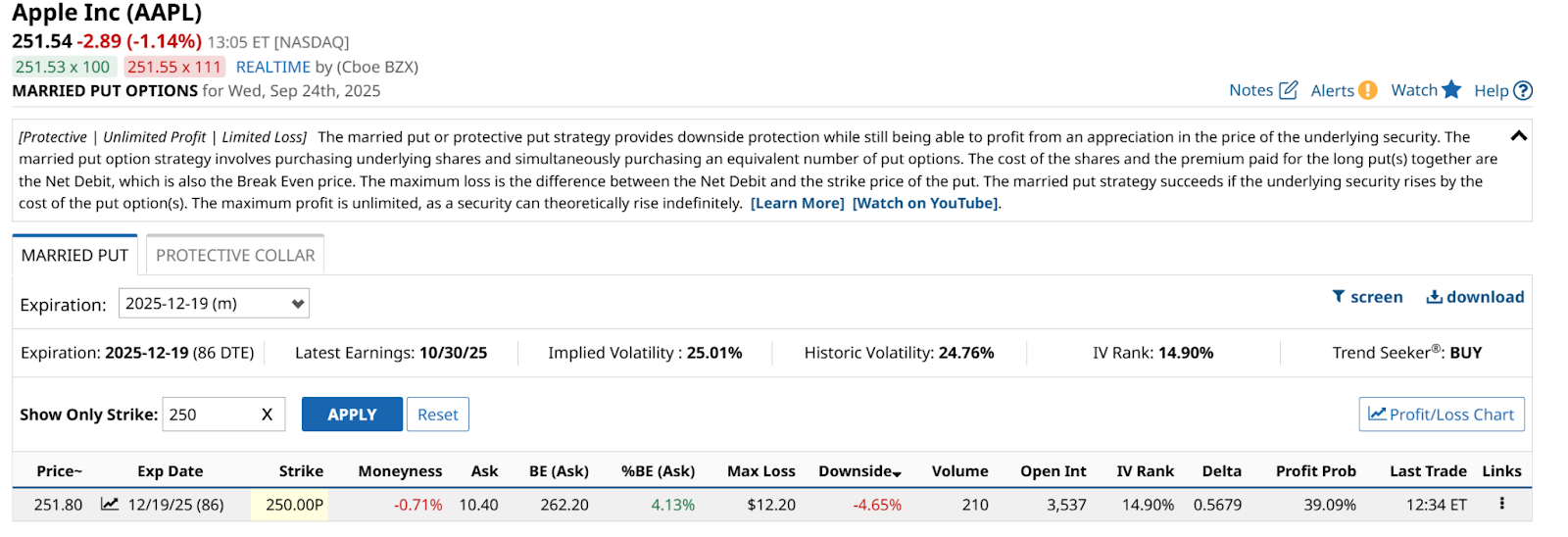Click the APPLY button
Image resolution: width=1568 pixels, height=537 pixels.
(352, 415)
